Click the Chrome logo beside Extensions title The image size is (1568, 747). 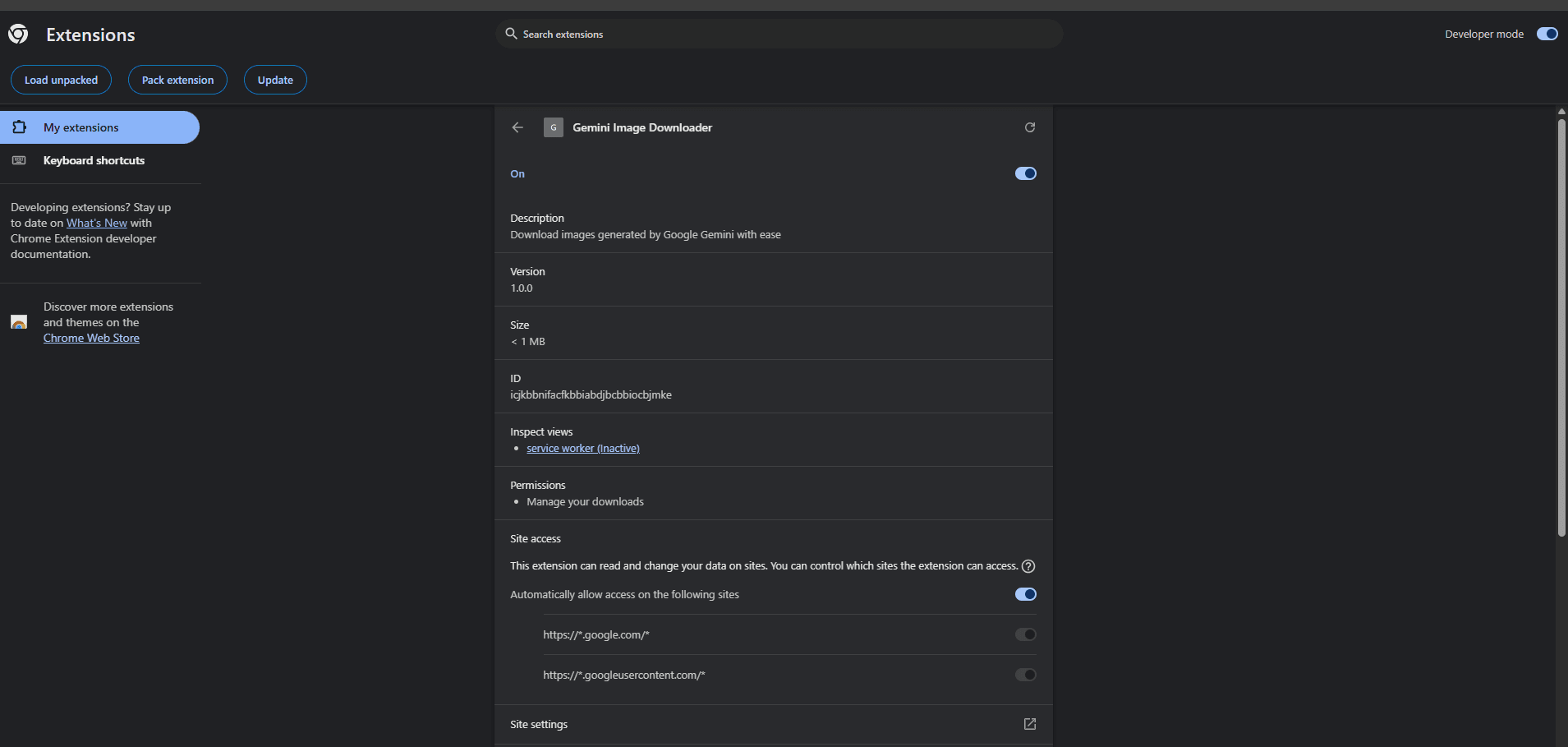pyautogui.click(x=18, y=34)
